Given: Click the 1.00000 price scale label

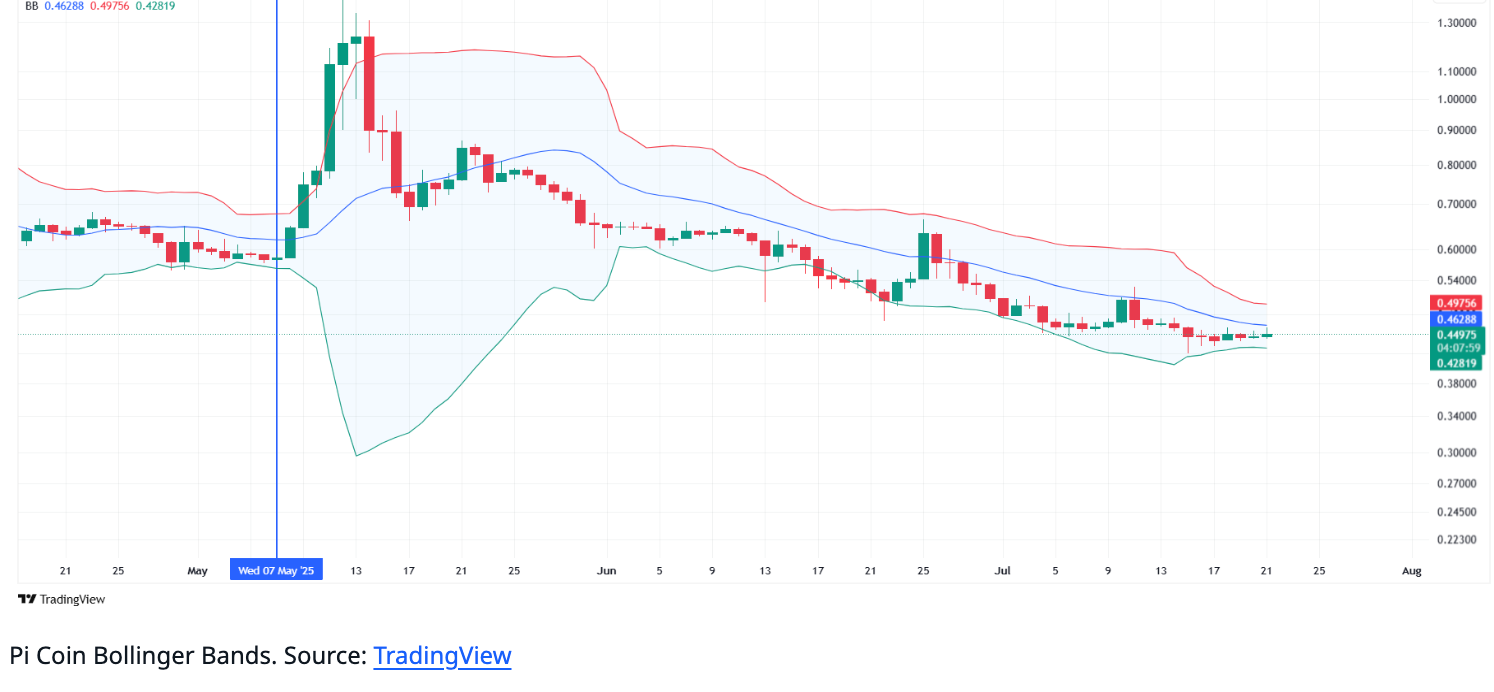Looking at the screenshot, I should 1456,99.
